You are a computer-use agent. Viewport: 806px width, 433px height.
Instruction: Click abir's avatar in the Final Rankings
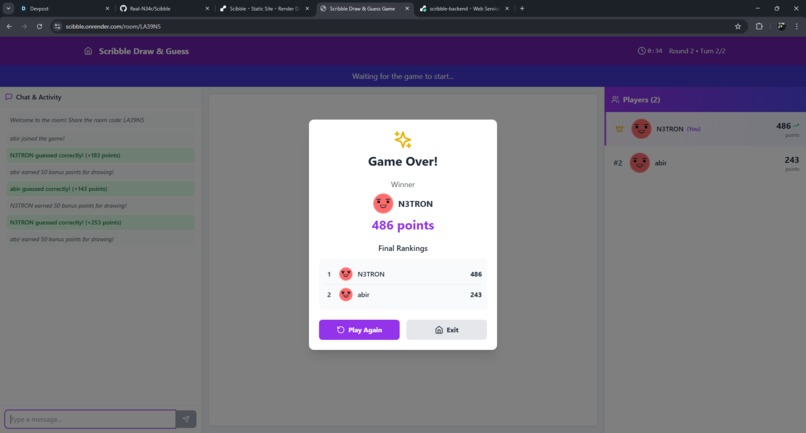[x=345, y=295]
